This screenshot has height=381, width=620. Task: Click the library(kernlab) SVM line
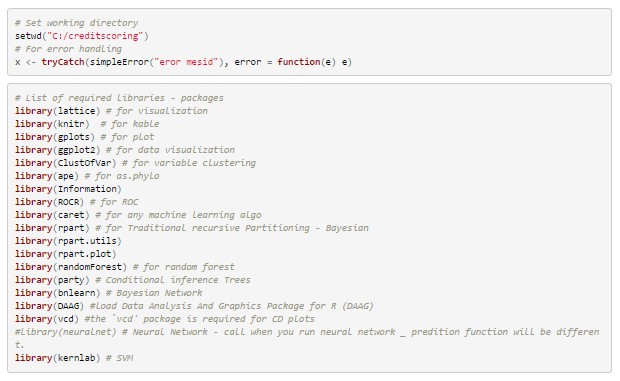[74, 358]
